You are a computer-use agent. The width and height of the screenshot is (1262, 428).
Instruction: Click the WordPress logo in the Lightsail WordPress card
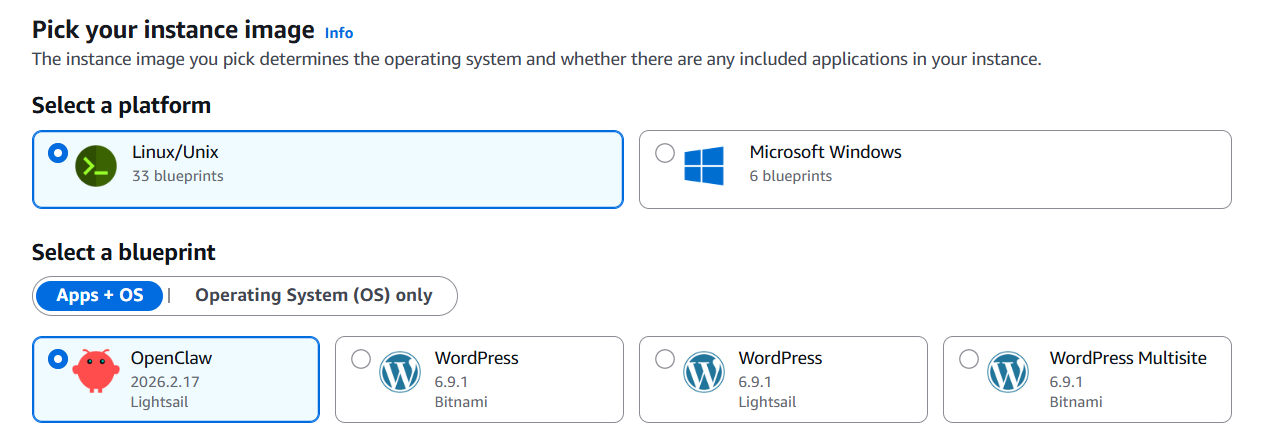(x=704, y=373)
